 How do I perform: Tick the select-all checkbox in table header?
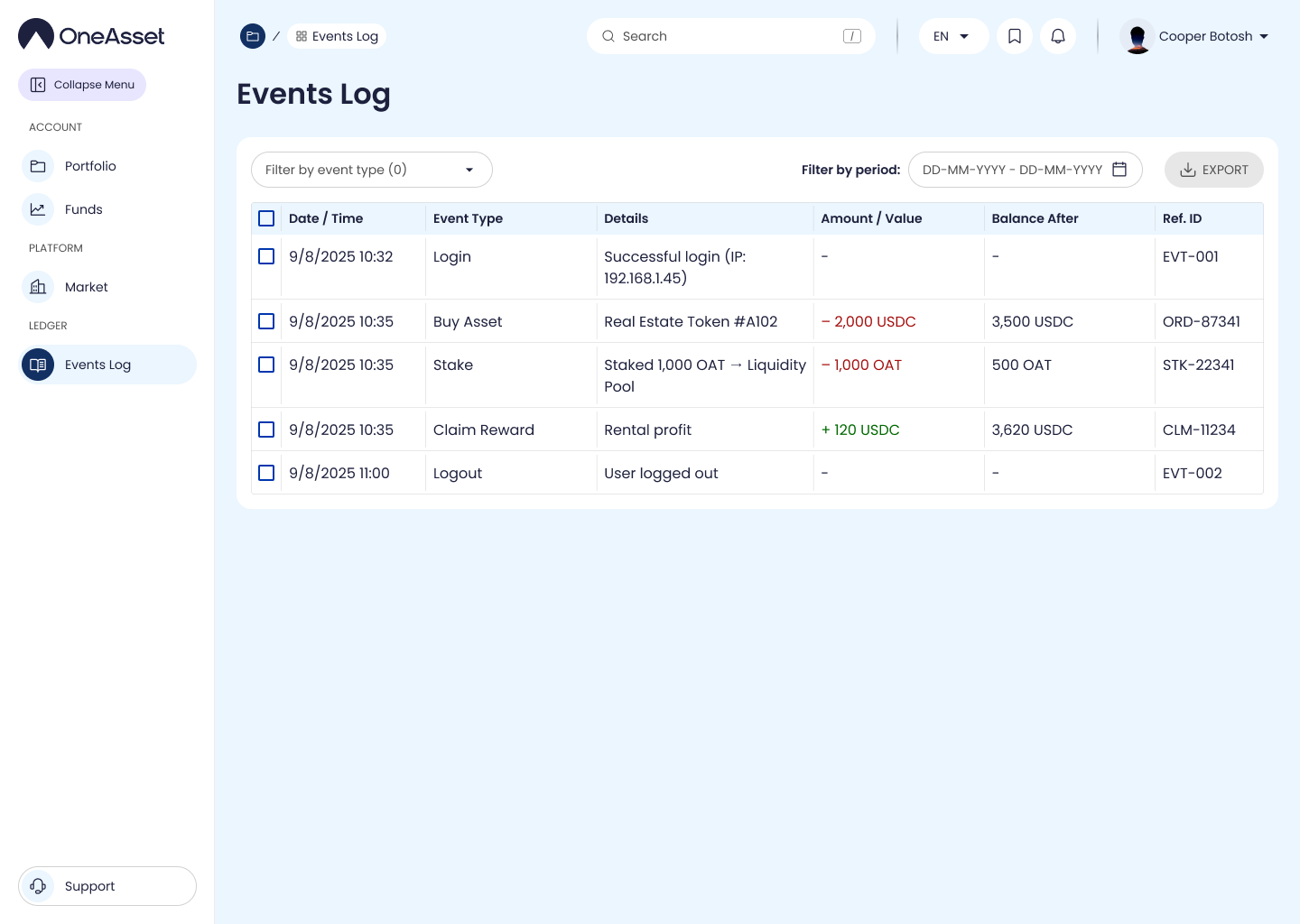[266, 218]
